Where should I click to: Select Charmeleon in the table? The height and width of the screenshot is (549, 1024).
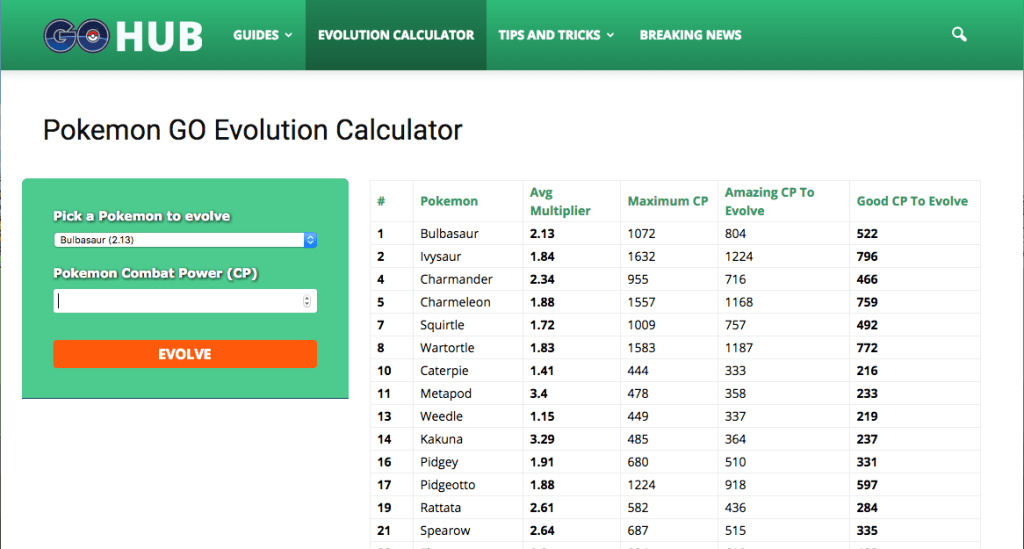click(x=455, y=302)
